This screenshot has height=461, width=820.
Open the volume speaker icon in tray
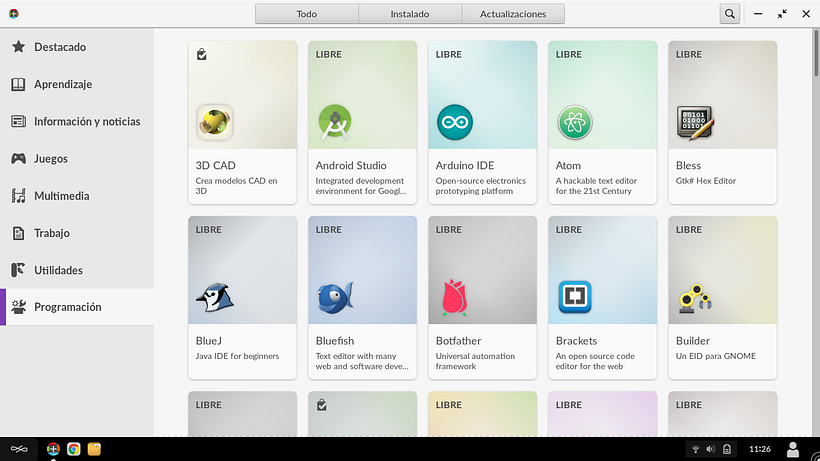711,449
